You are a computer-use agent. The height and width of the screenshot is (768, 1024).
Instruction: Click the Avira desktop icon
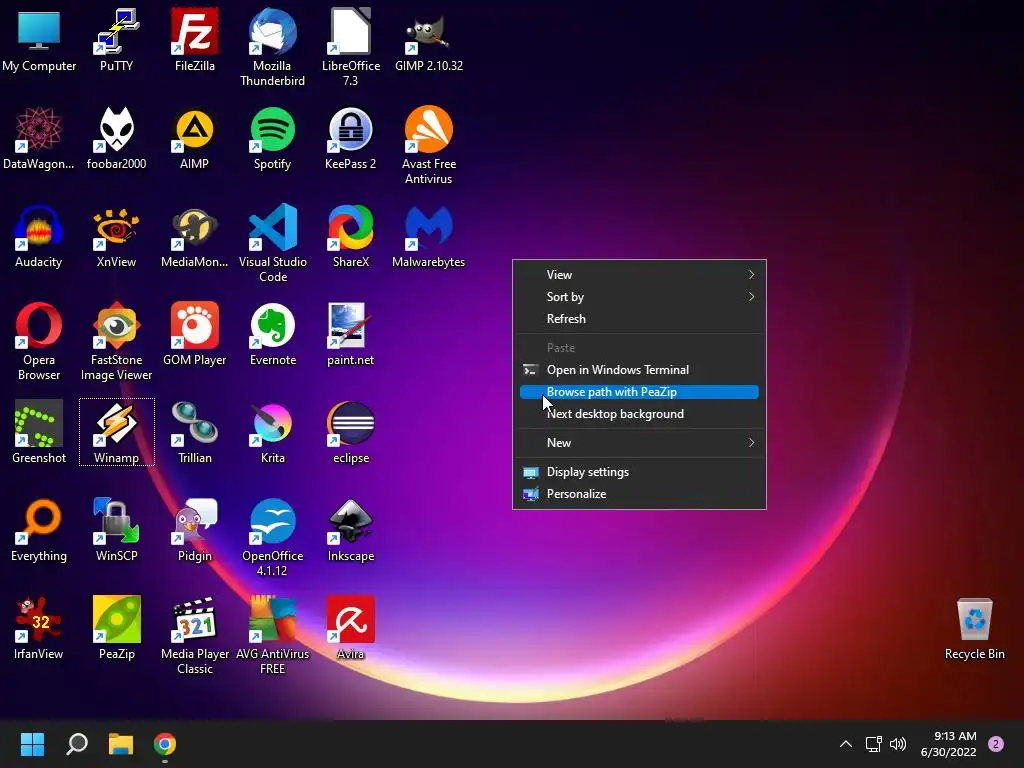[351, 628]
